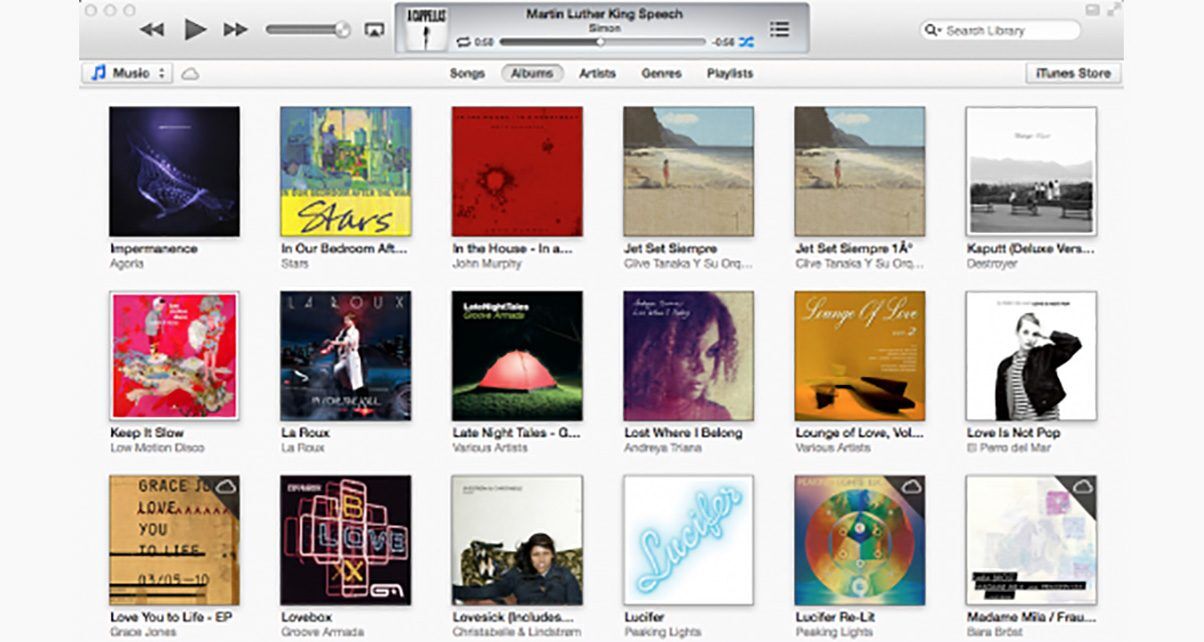Start playback with the Play button

195,29
